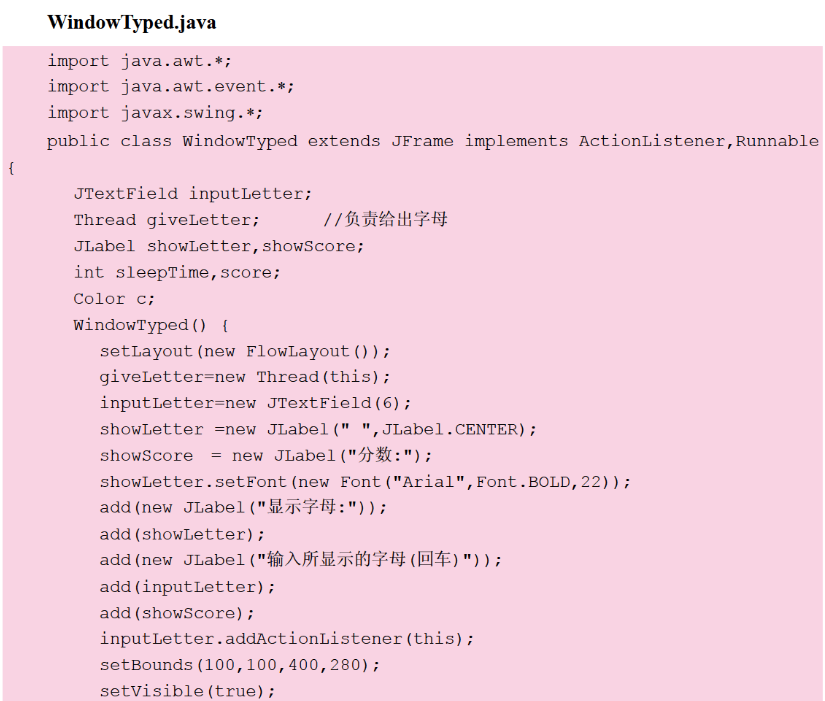Click the JTextField inputLetter; declaration
This screenshot has height=701, width=825.
[192, 193]
